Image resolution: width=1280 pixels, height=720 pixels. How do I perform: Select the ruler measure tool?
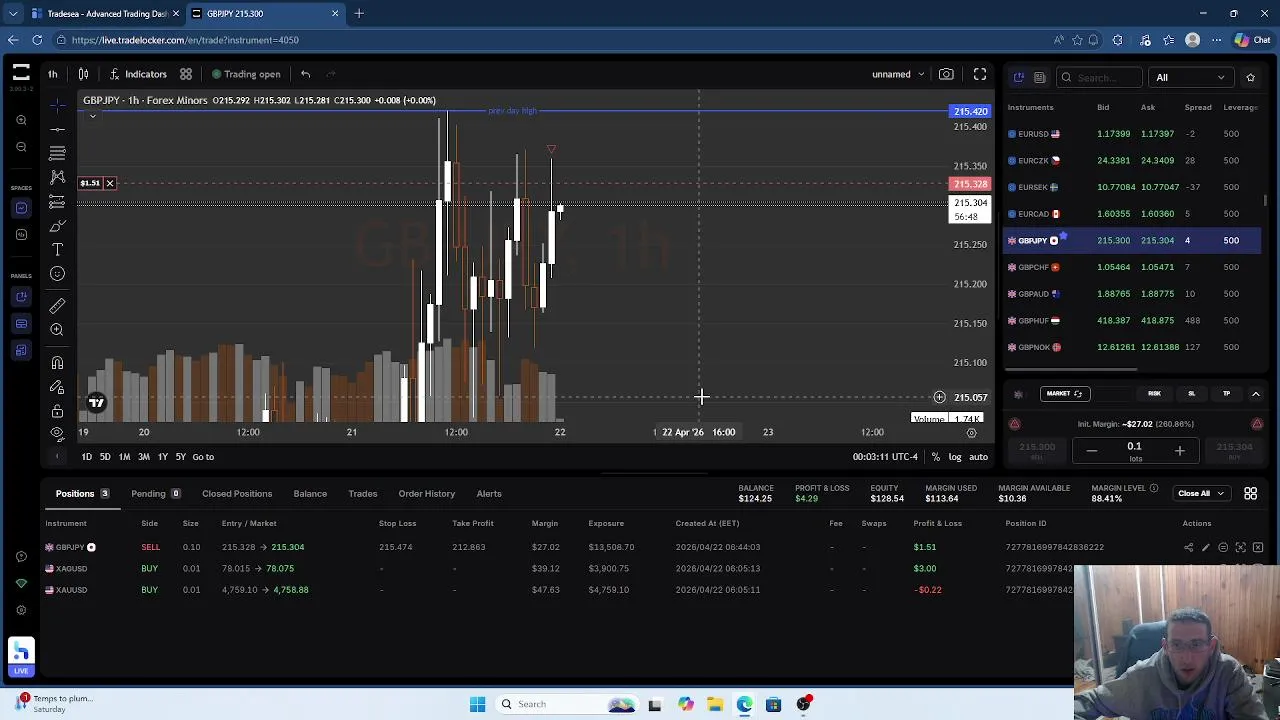57,305
